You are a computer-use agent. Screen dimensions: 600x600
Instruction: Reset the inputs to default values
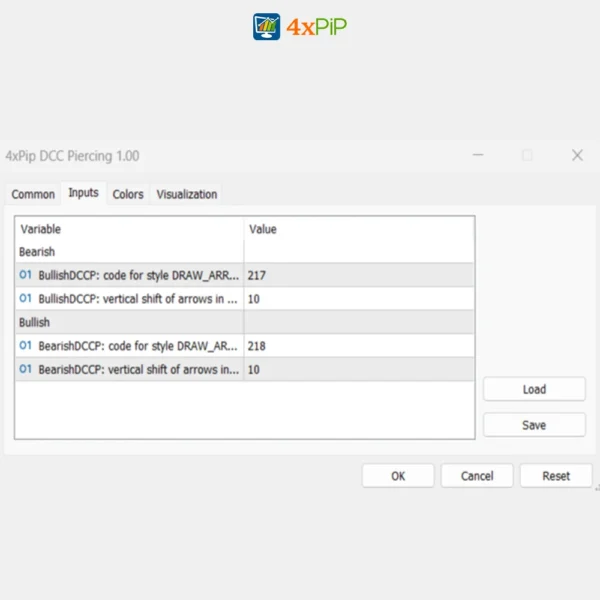(556, 476)
